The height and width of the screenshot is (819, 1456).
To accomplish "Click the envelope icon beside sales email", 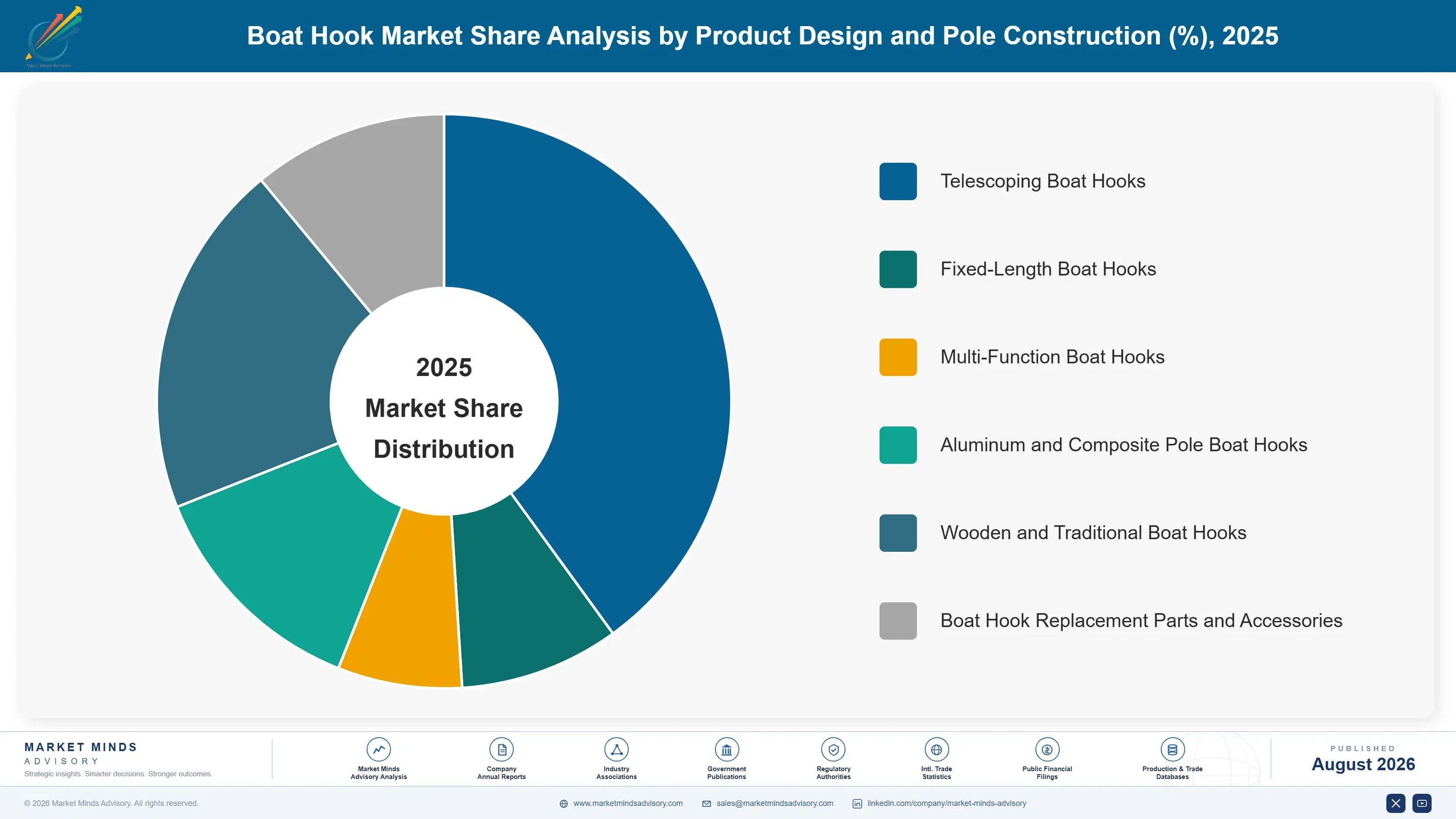I will coord(707,804).
